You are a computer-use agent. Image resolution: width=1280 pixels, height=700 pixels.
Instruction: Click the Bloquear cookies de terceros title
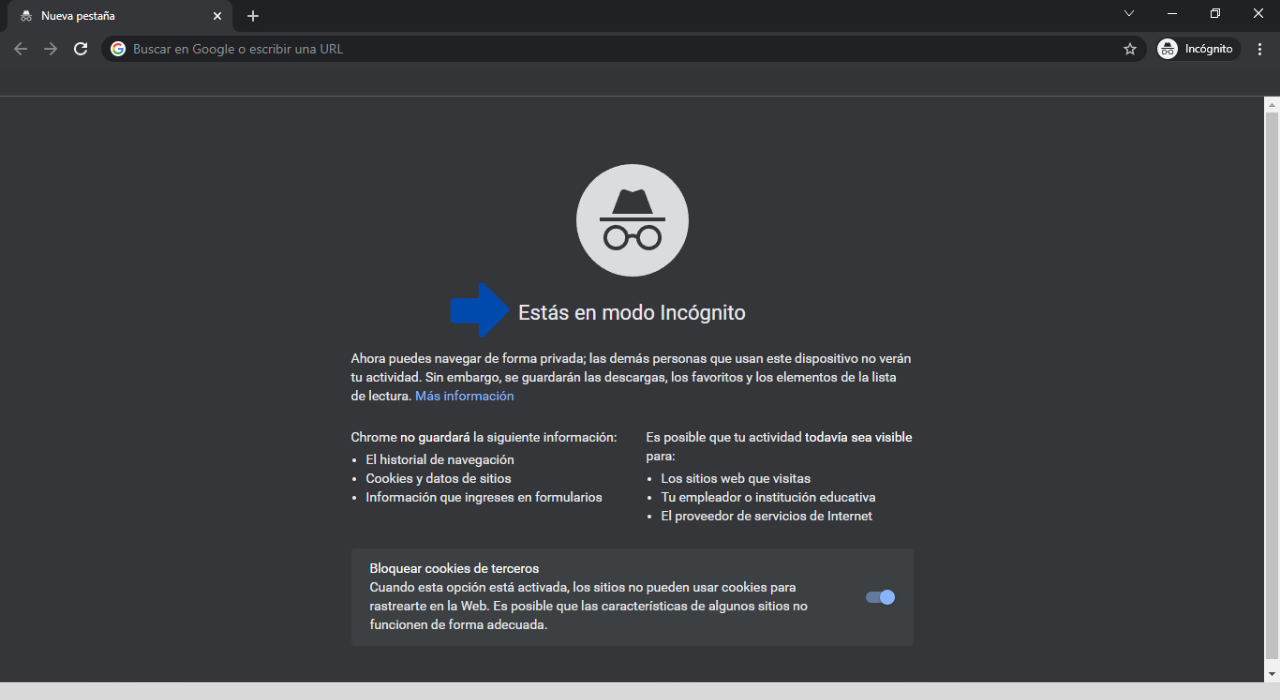pyautogui.click(x=454, y=569)
